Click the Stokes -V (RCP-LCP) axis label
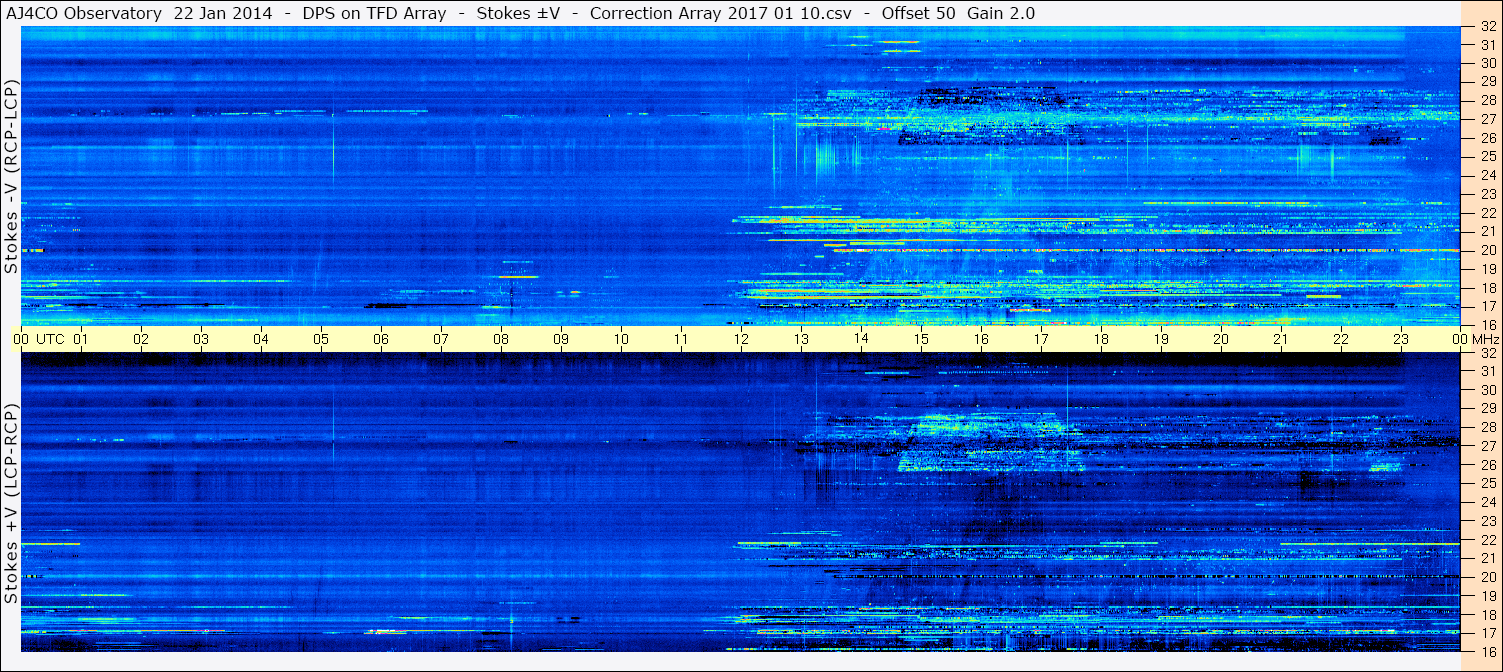The width and height of the screenshot is (1503, 672). [11, 177]
